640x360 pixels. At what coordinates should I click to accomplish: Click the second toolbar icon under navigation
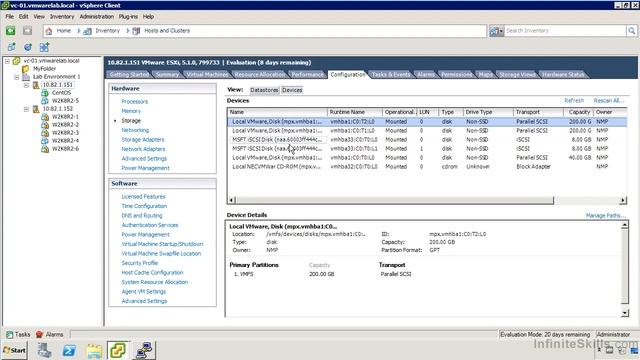28,47
